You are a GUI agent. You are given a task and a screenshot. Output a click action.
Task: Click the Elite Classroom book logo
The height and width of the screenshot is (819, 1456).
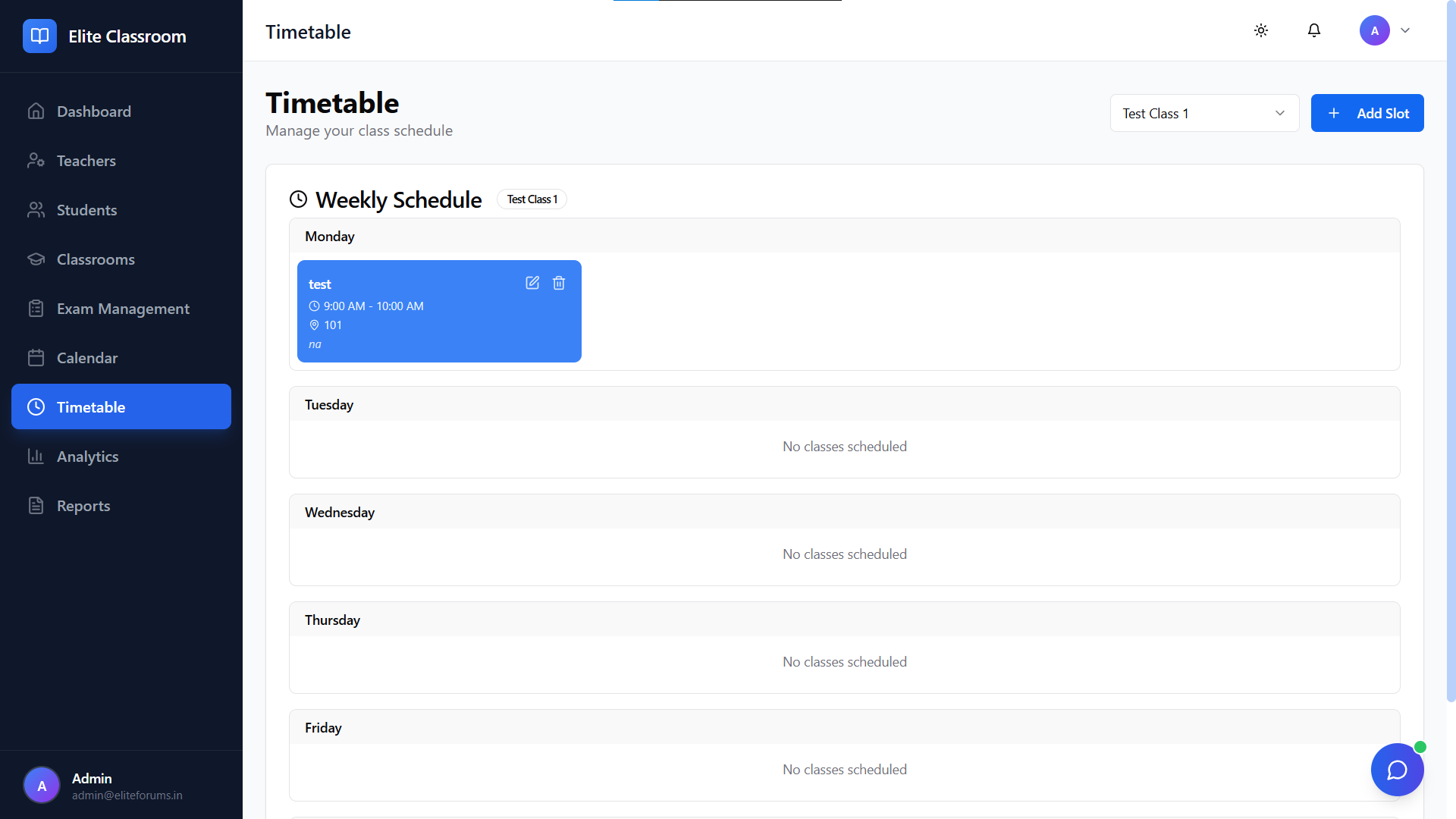coord(39,36)
